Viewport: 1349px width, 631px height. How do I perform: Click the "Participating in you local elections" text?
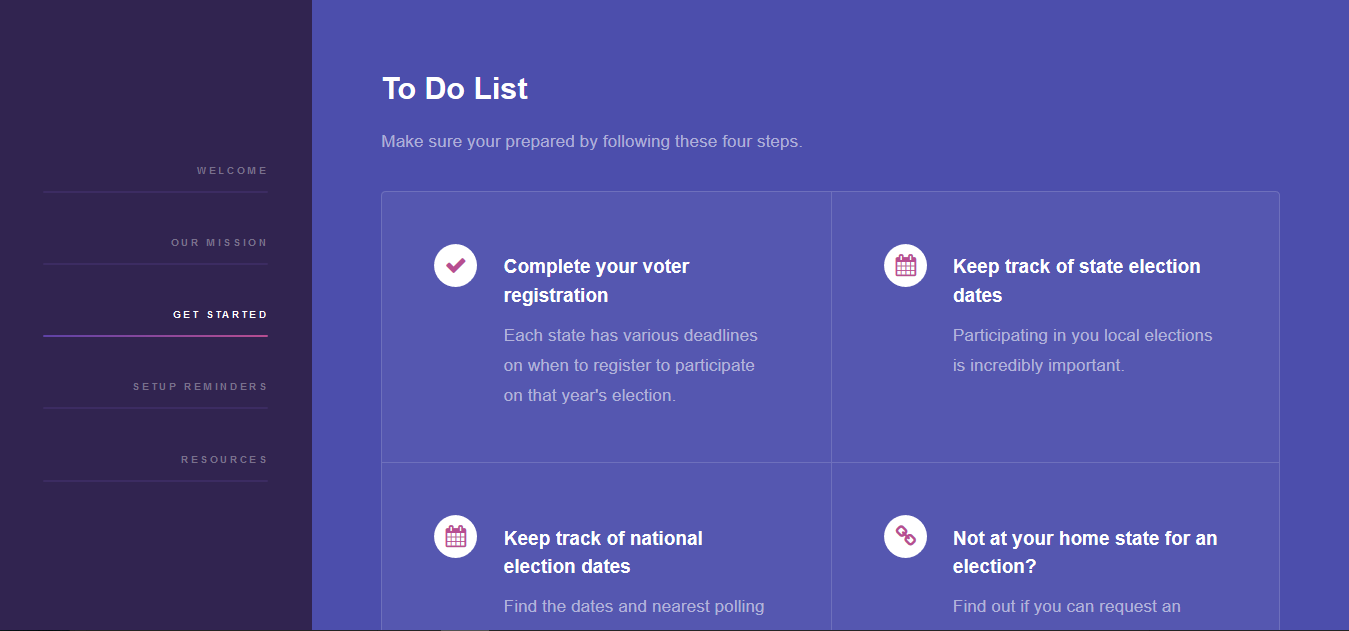1082,350
